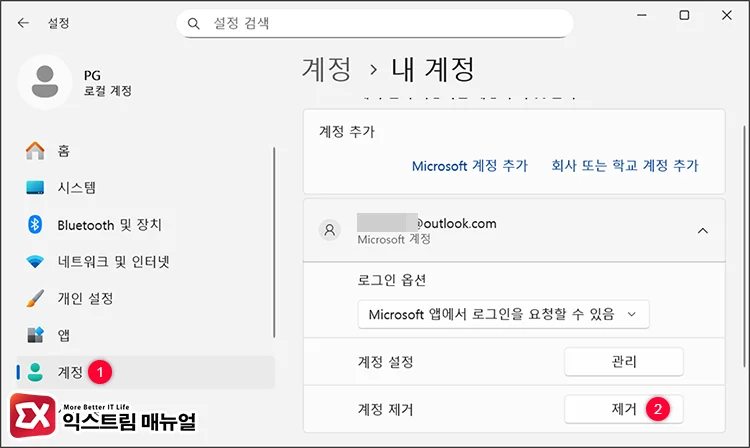The image size is (750, 448).
Task: Select the 홈 house icon
Action: [x=35, y=151]
